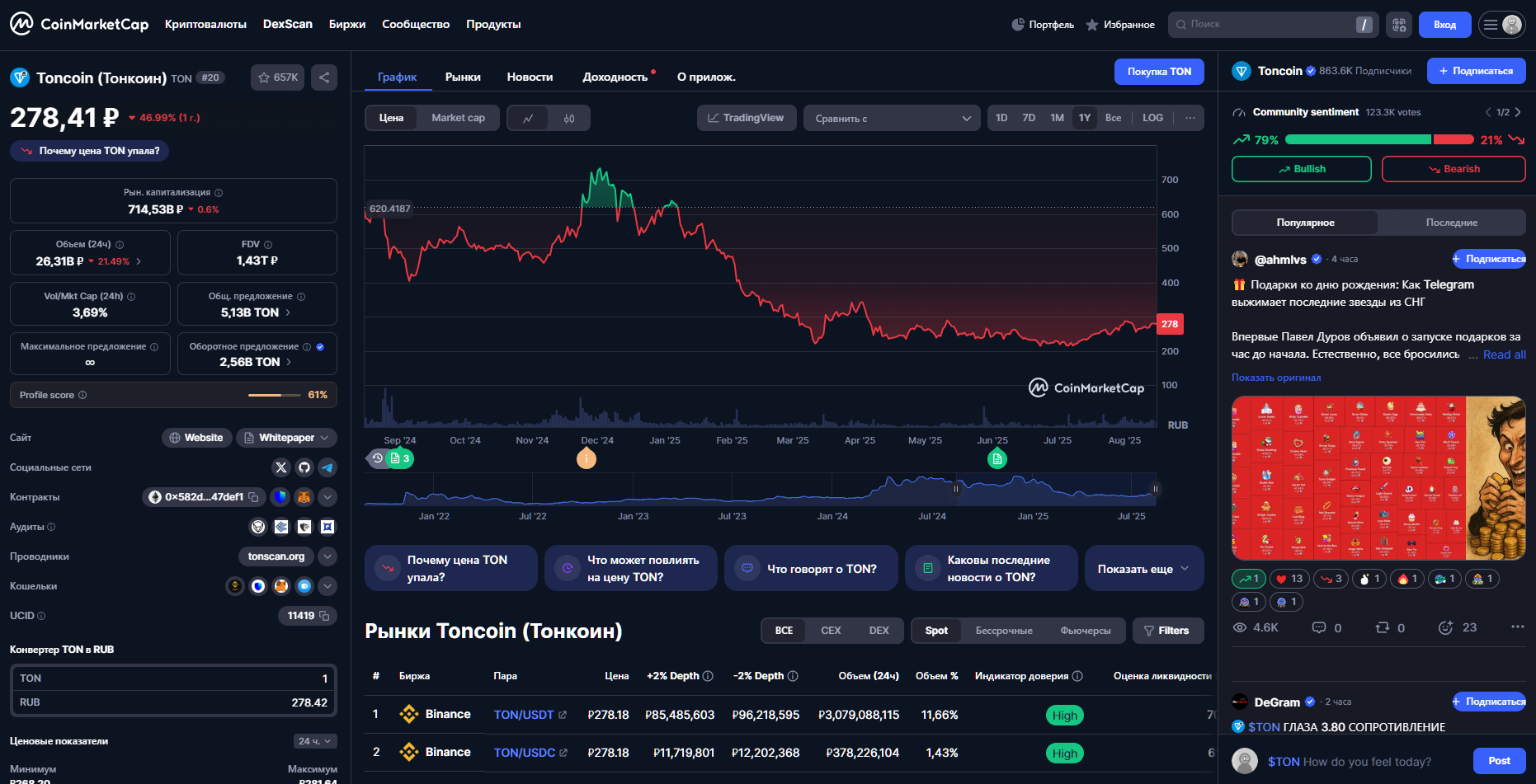Go to next Community sentiment page arrow
The height and width of the screenshot is (784, 1536).
[1518, 112]
